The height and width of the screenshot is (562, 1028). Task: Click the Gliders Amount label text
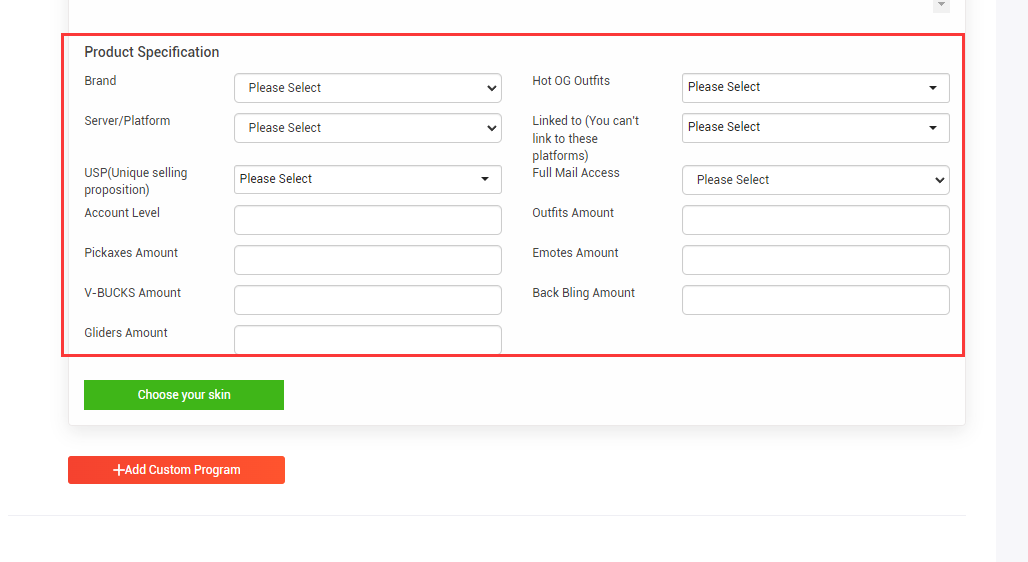[x=126, y=333]
